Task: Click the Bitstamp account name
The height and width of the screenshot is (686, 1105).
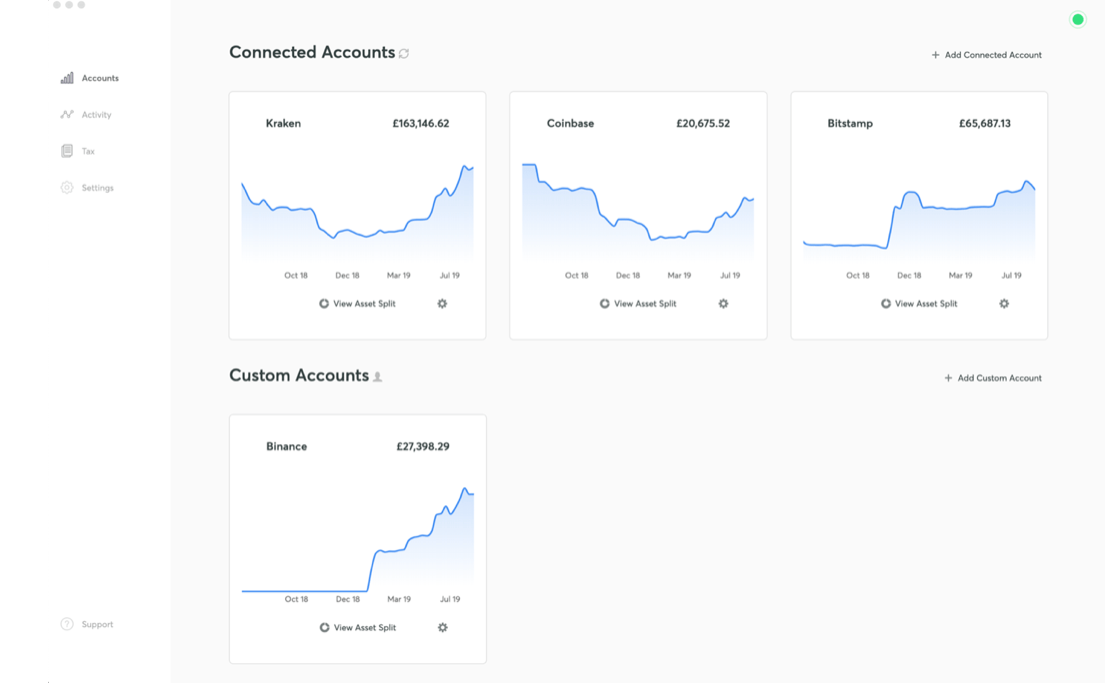Action: [x=850, y=123]
